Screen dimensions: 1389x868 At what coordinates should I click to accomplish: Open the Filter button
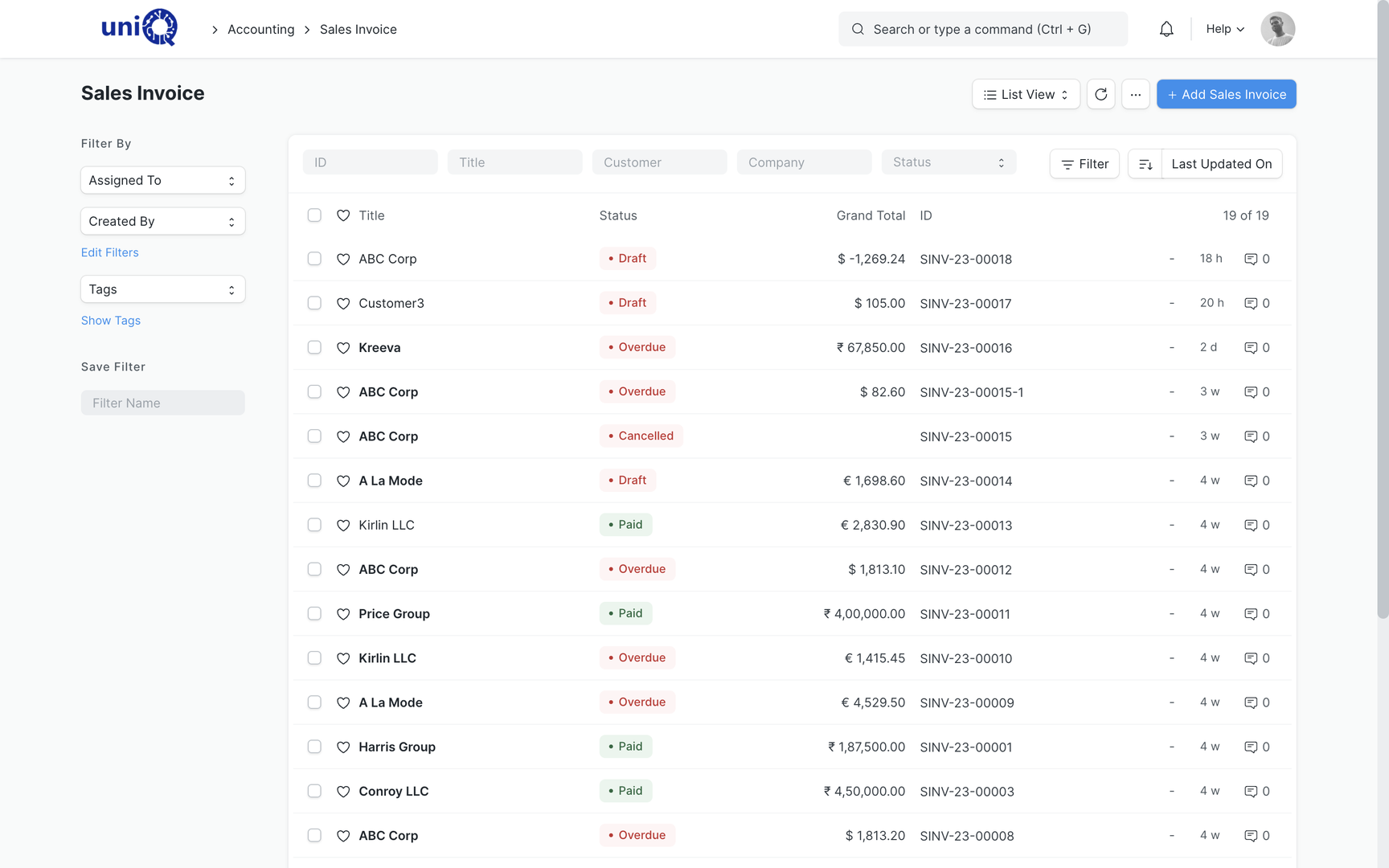(1084, 164)
